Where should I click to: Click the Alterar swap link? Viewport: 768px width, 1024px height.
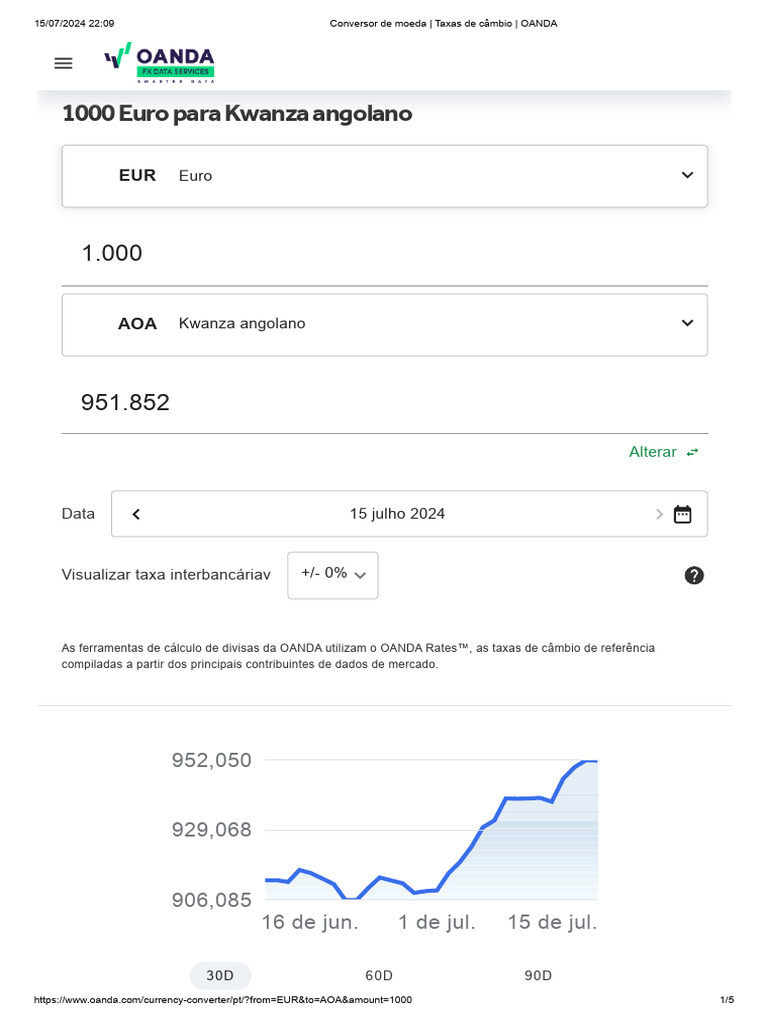tap(652, 452)
